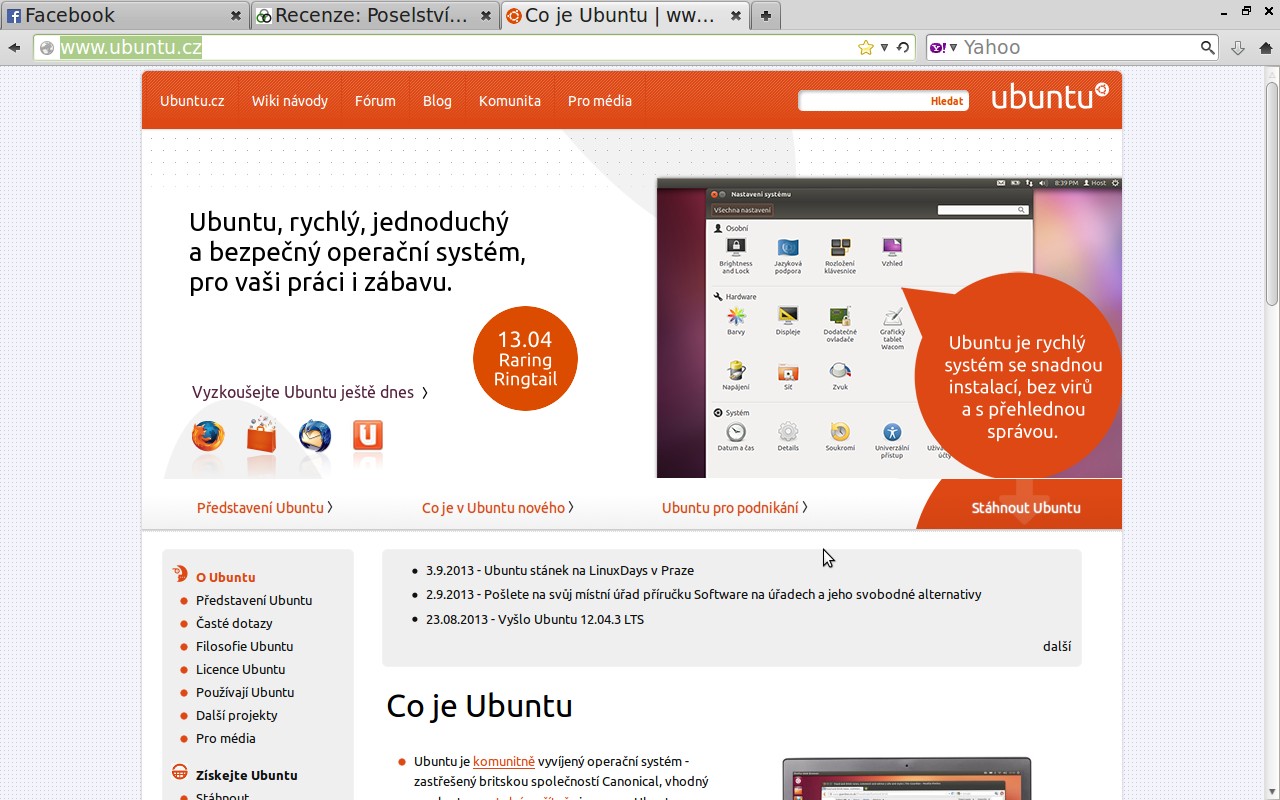Open Filosofie Ubuntu sidebar link
The width and height of the screenshot is (1280, 800).
(x=245, y=646)
